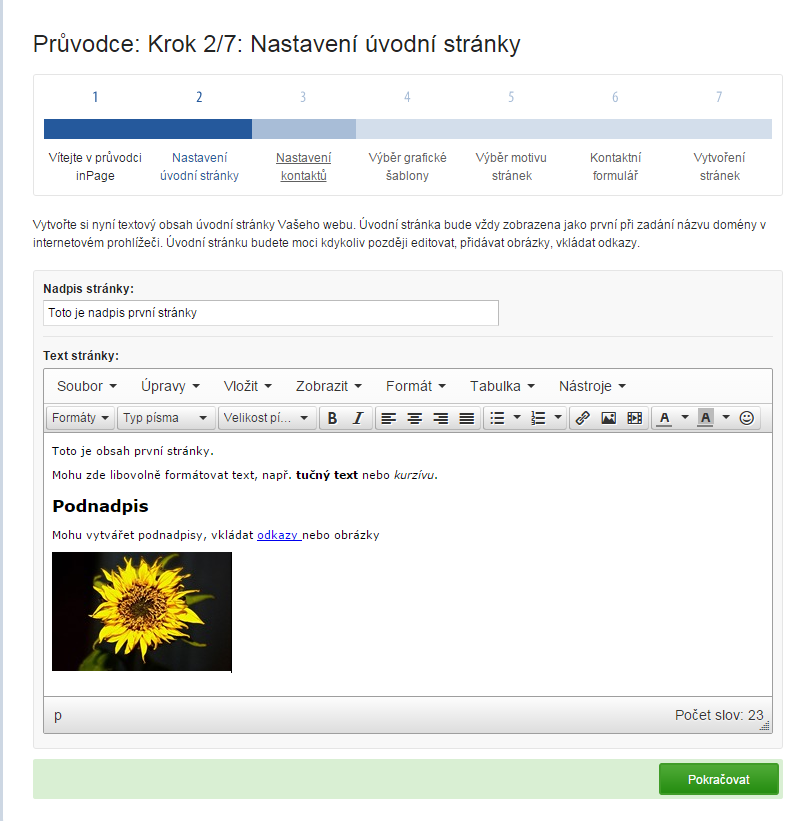The height and width of the screenshot is (821, 791).
Task: Select the sunflower image in the editor
Action: (142, 611)
